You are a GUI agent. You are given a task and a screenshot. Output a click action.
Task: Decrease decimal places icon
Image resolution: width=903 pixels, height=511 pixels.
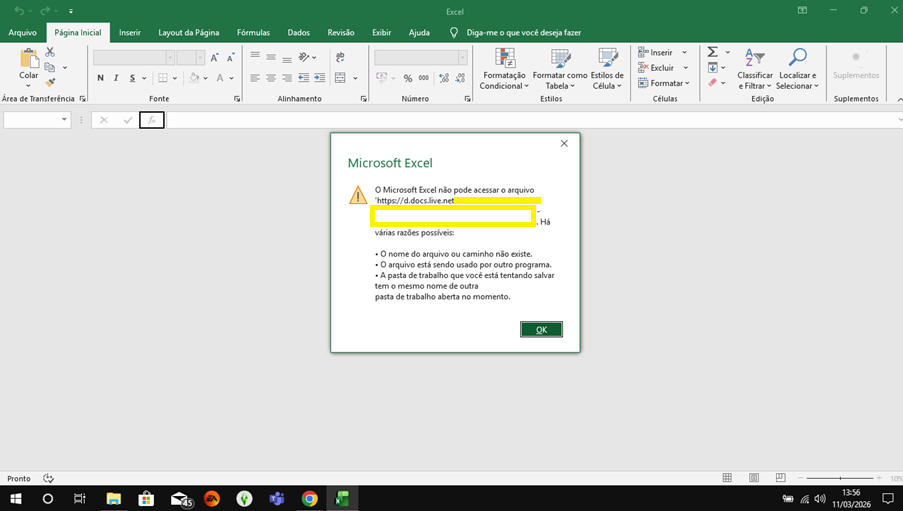460,78
